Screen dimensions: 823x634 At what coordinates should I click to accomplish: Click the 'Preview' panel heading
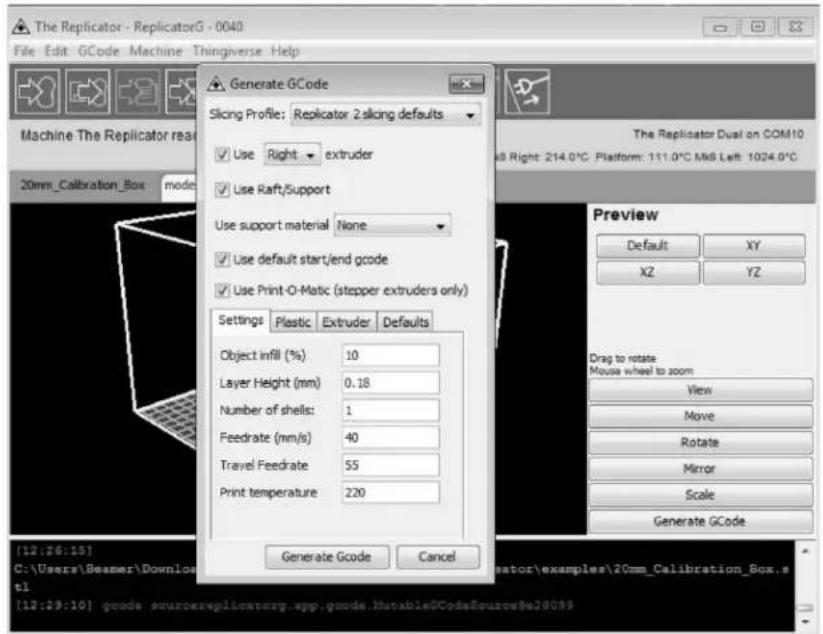point(625,215)
